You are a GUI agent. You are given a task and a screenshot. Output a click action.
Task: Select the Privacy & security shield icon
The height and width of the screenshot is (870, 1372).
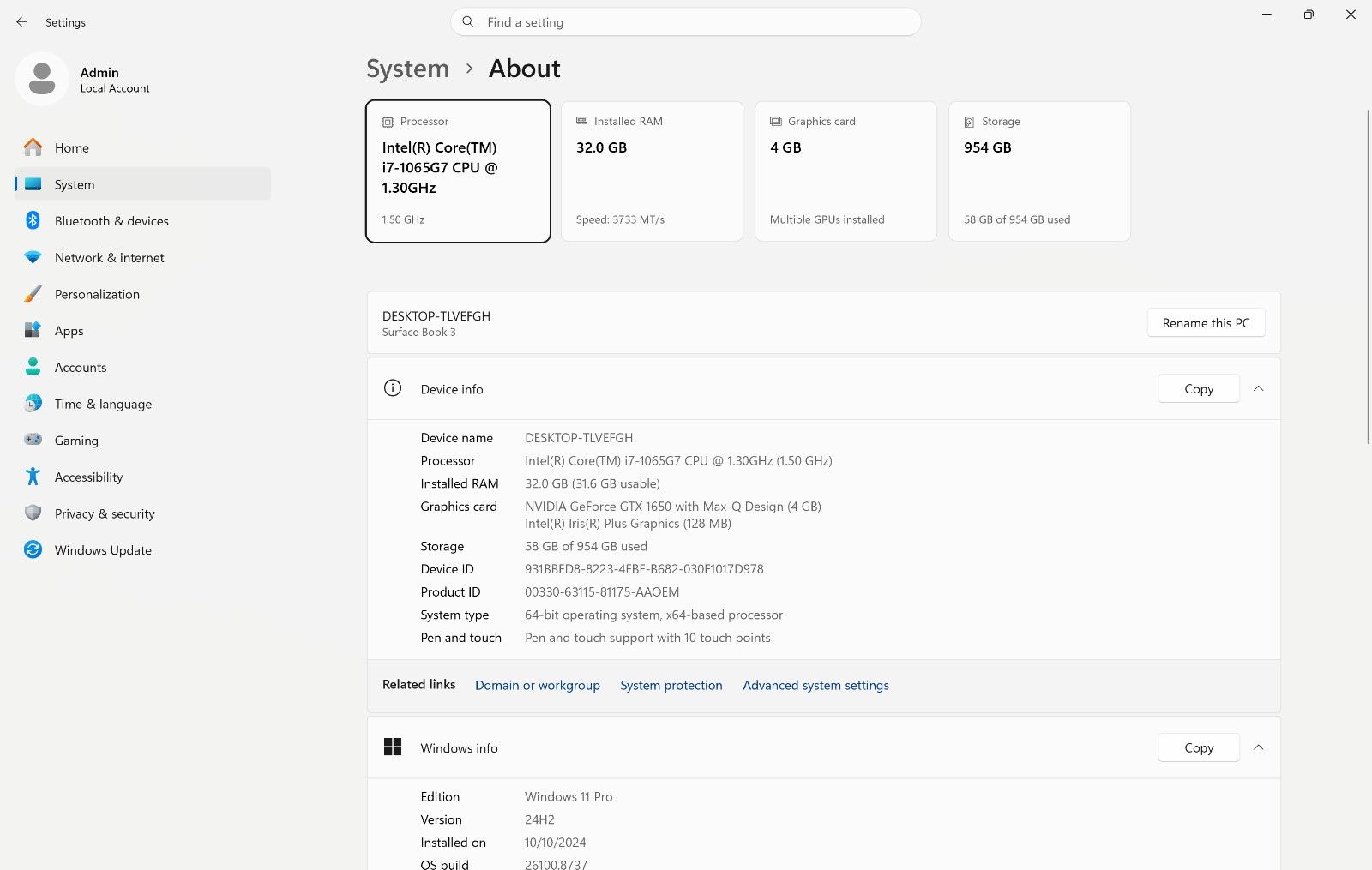(33, 513)
